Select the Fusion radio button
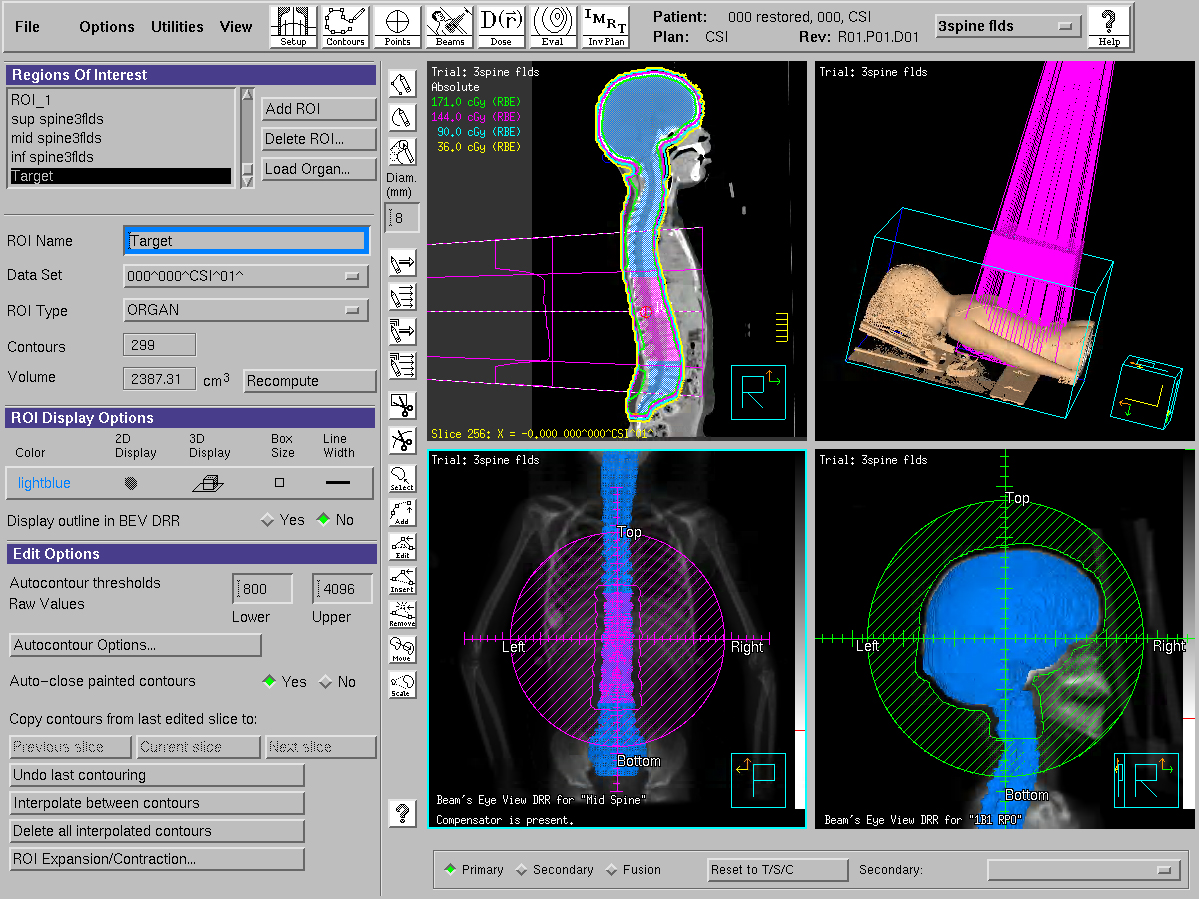The image size is (1199, 899). click(611, 869)
